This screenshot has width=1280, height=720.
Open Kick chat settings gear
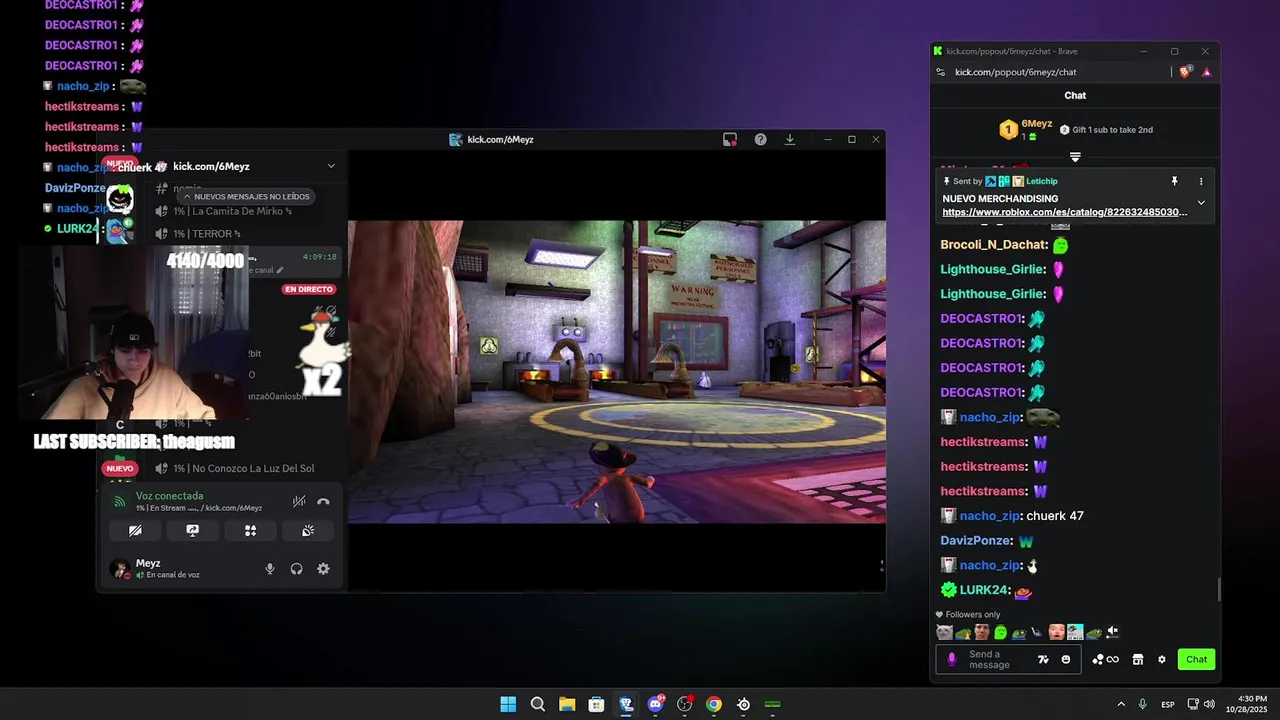pos(1161,659)
